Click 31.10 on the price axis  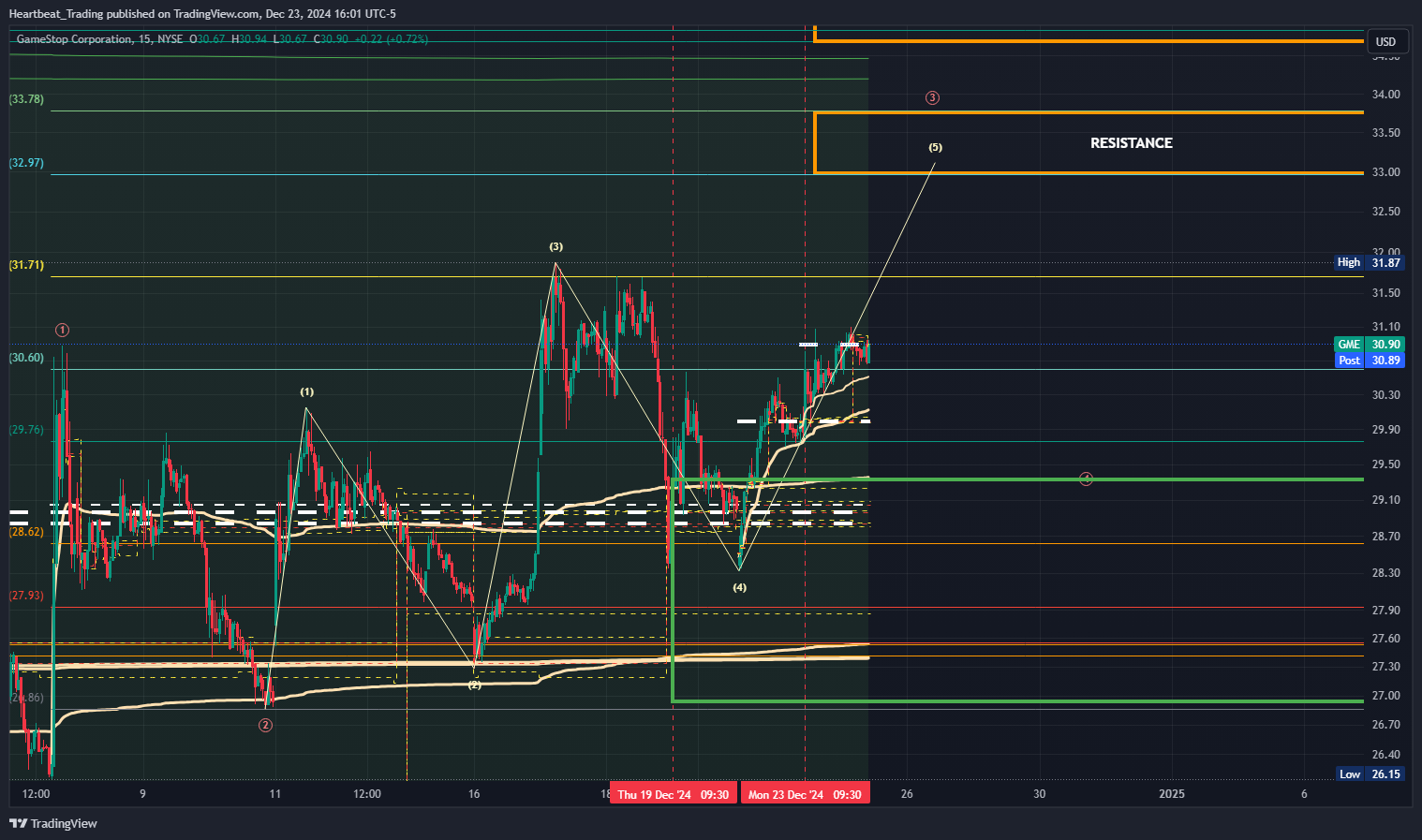pyautogui.click(x=1385, y=328)
